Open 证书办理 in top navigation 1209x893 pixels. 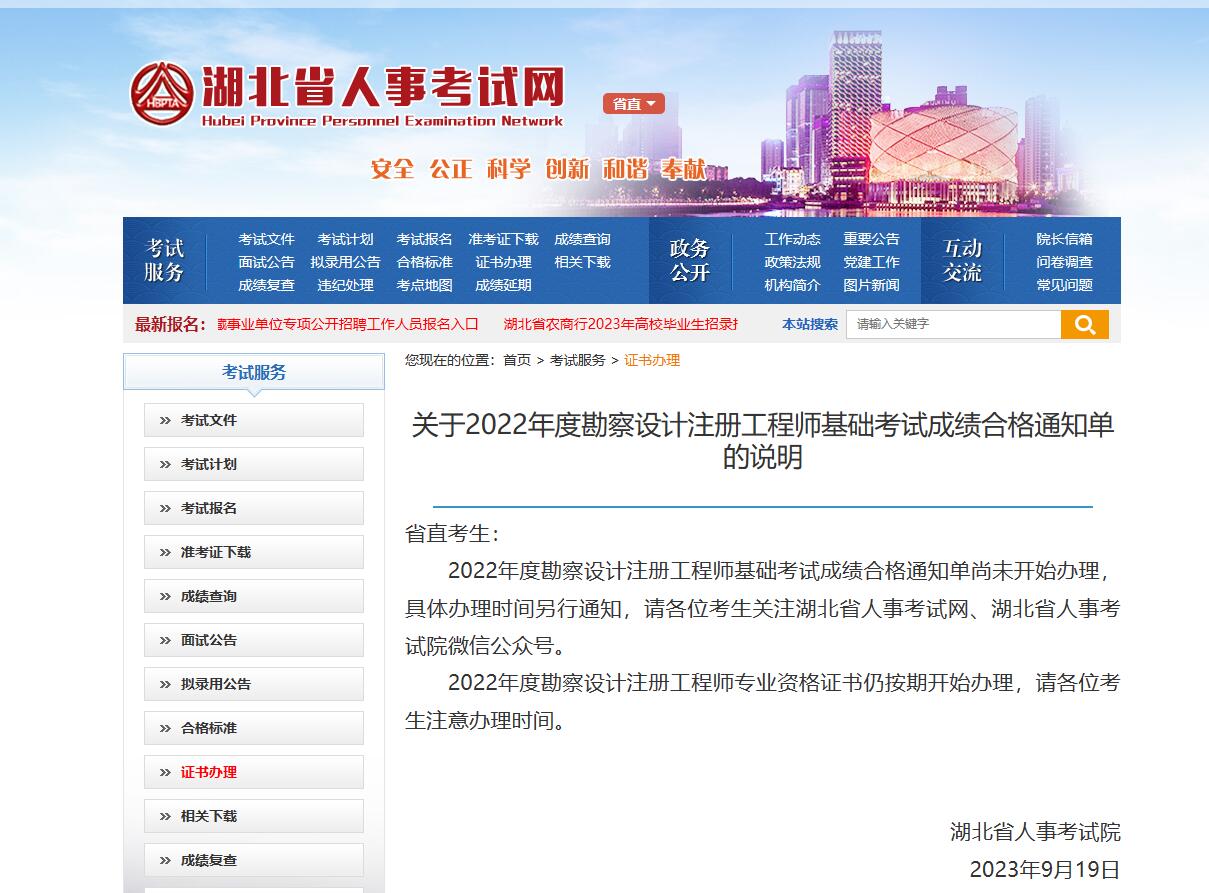(x=503, y=262)
